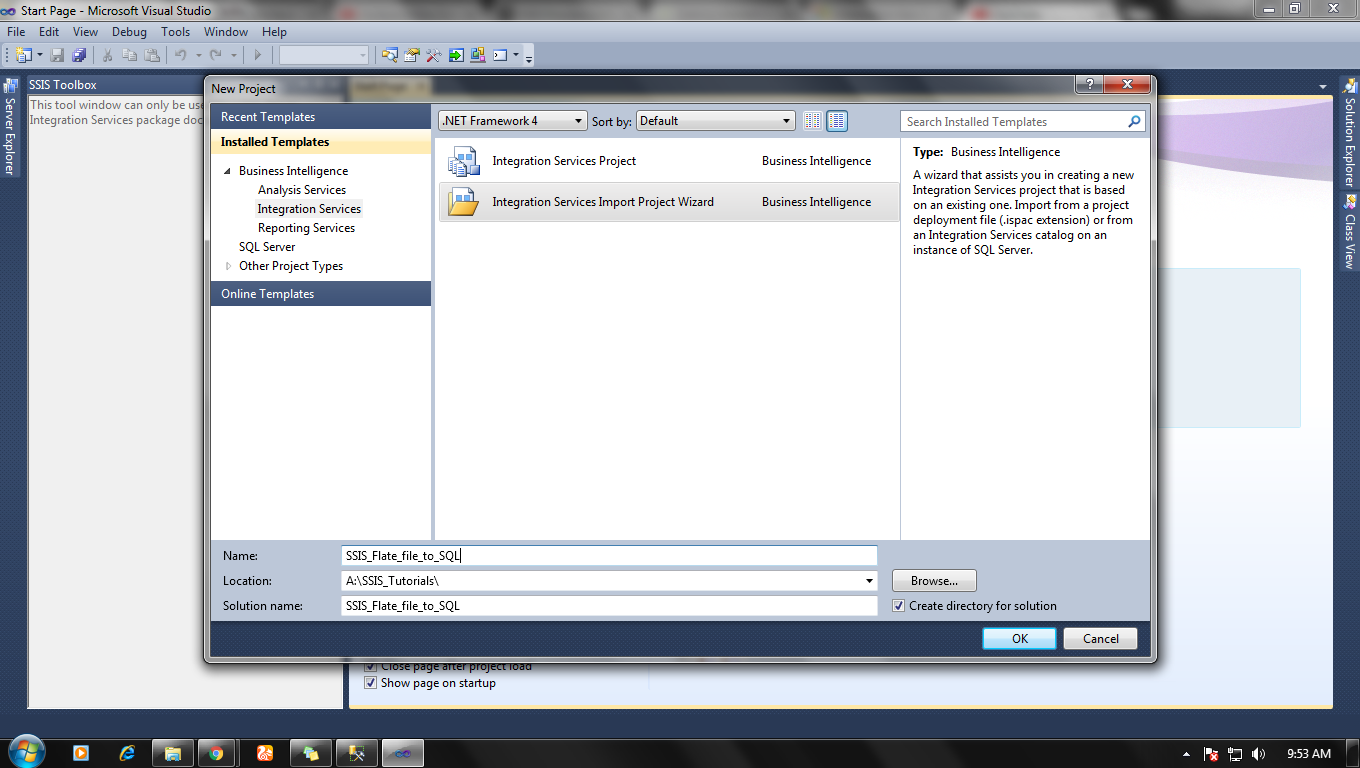
Task: Open toolbar options overflow arrow
Action: click(x=529, y=57)
